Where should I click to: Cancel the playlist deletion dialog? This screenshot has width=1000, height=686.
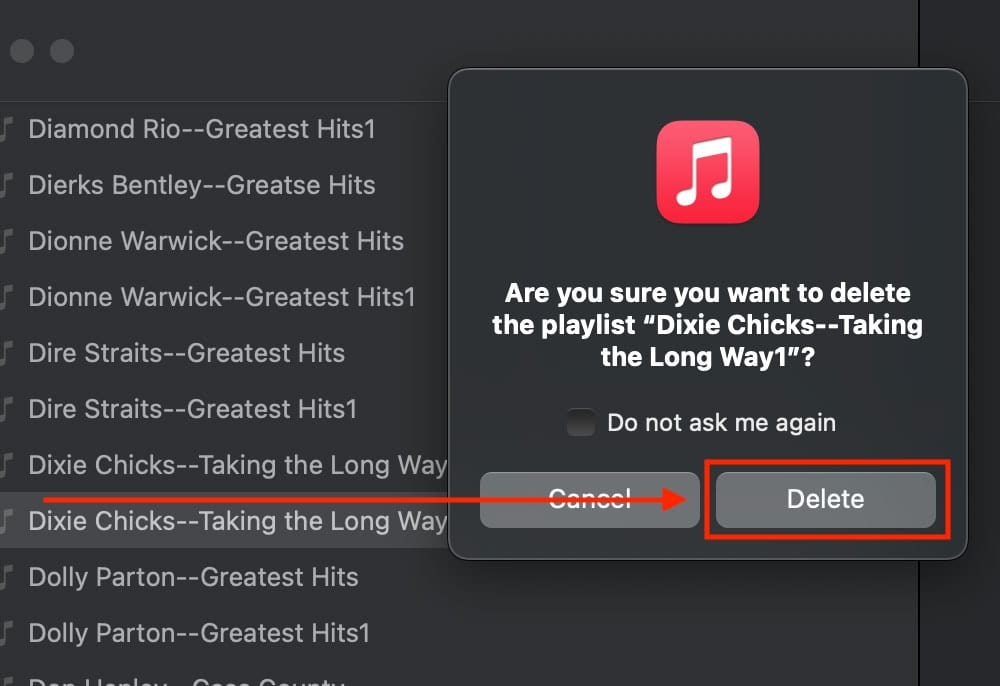pos(589,499)
